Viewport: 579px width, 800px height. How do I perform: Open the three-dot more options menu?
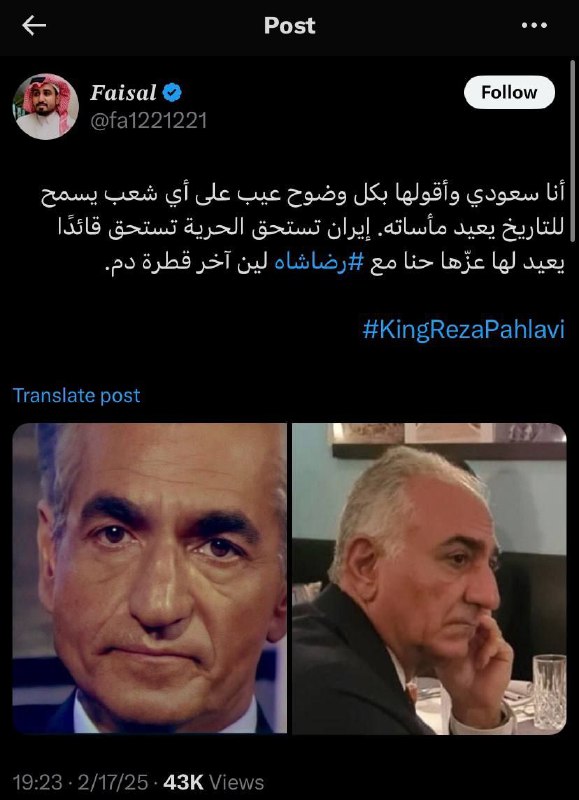(x=534, y=25)
